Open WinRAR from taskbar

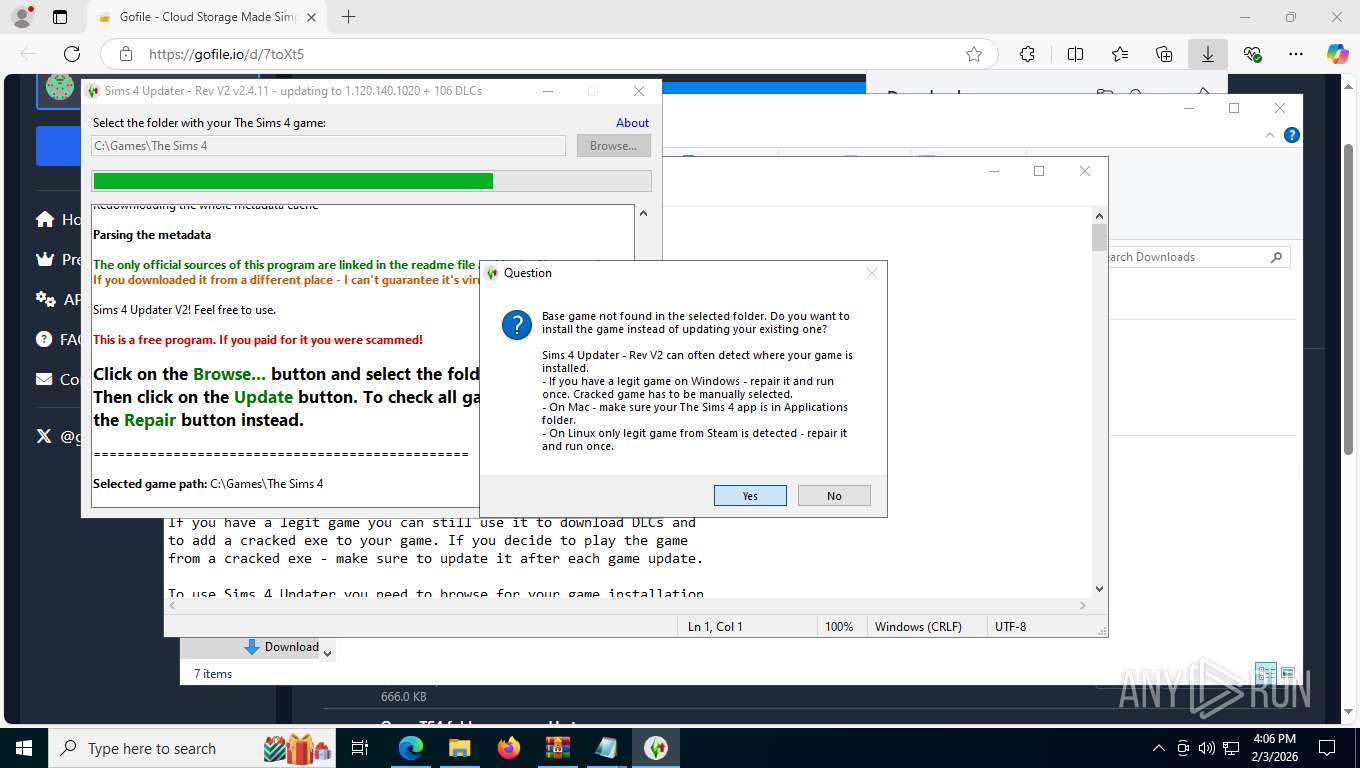tap(558, 748)
